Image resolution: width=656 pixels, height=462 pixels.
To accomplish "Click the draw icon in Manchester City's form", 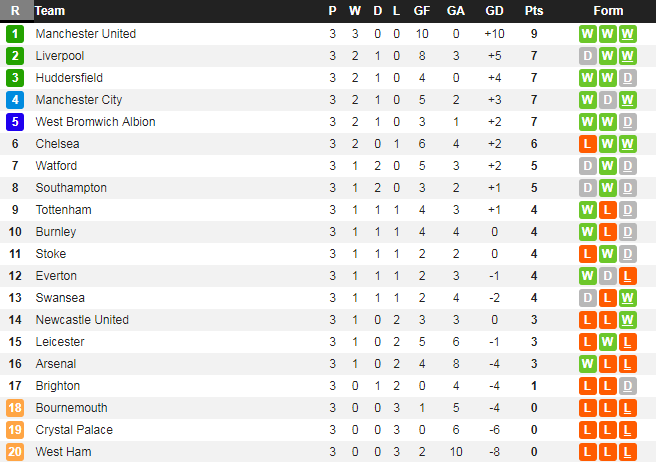I will coord(608,100).
